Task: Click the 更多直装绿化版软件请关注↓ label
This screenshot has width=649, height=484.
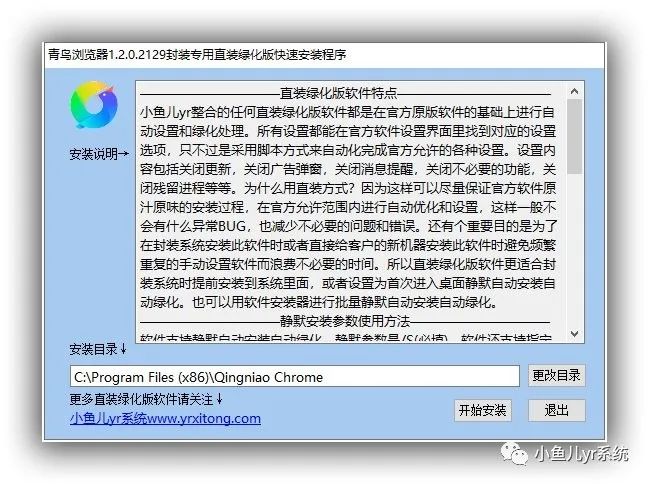Action: (146, 399)
